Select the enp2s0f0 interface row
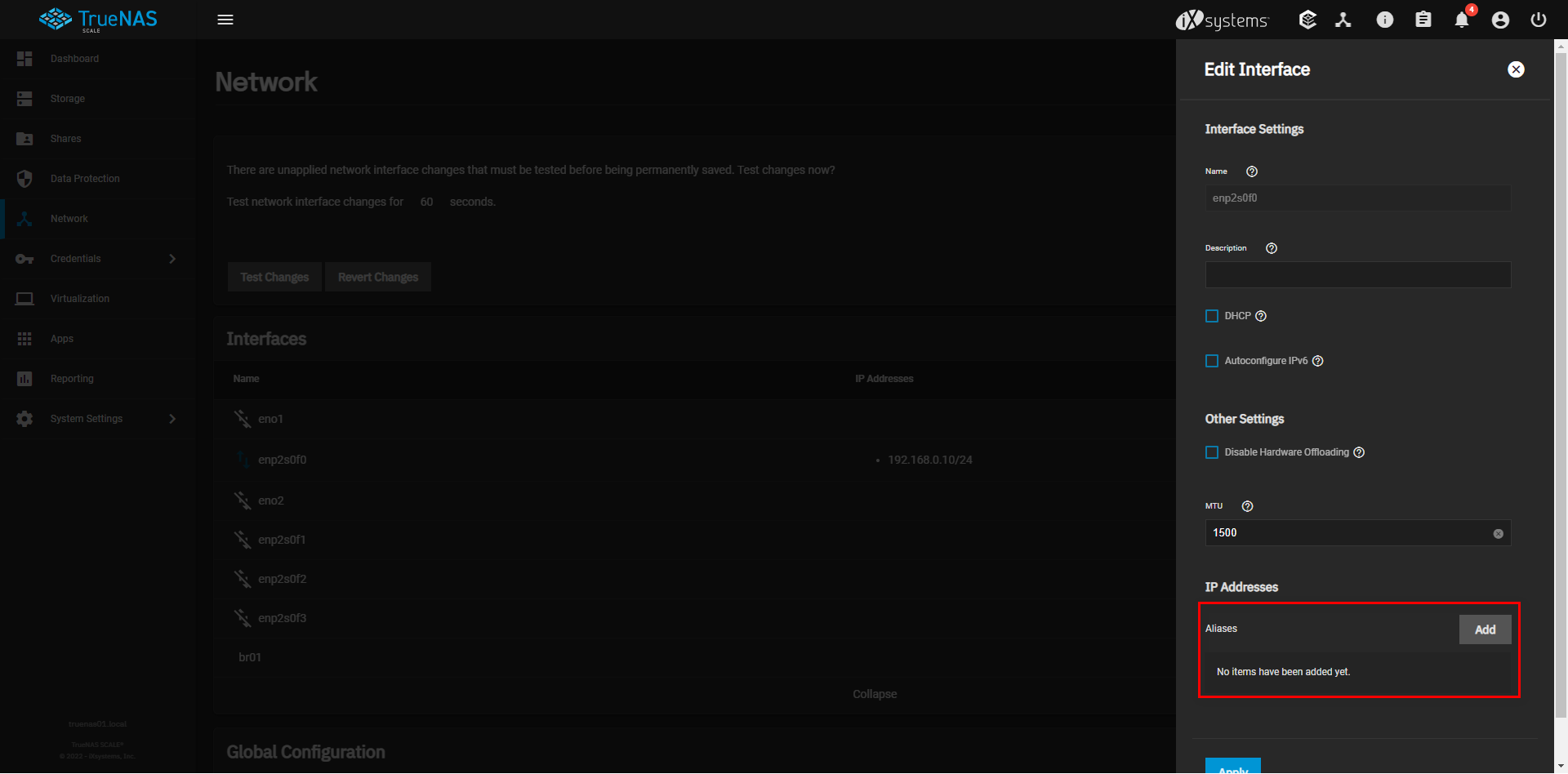The width and height of the screenshot is (1568, 774). (694, 460)
